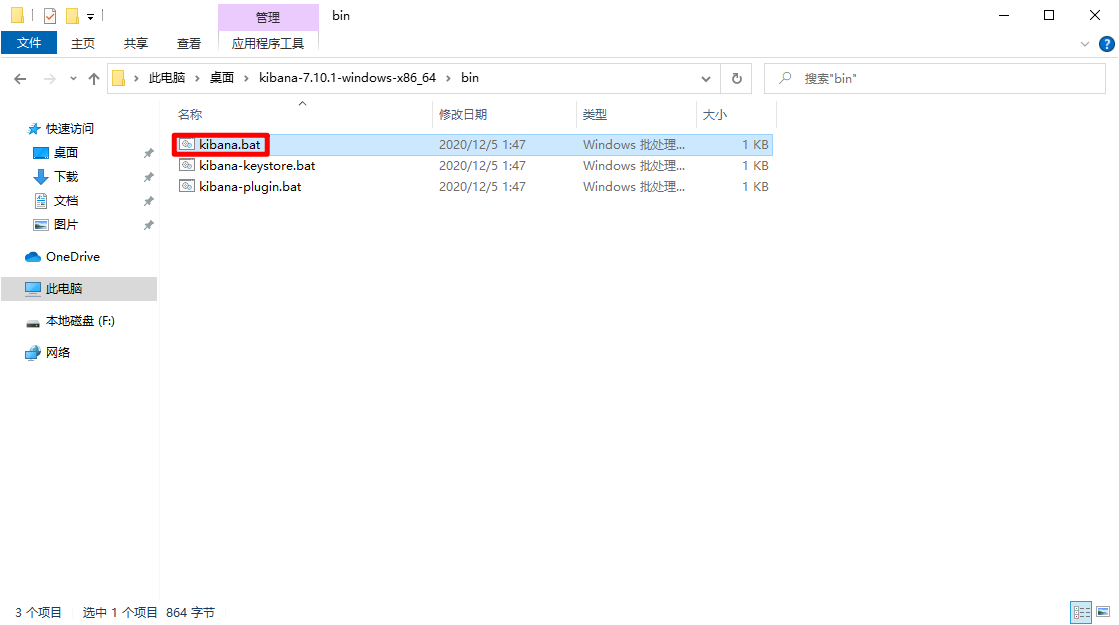Select the 管理 contextual tab header
Image resolution: width=1119 pixels, height=625 pixels.
268,17
